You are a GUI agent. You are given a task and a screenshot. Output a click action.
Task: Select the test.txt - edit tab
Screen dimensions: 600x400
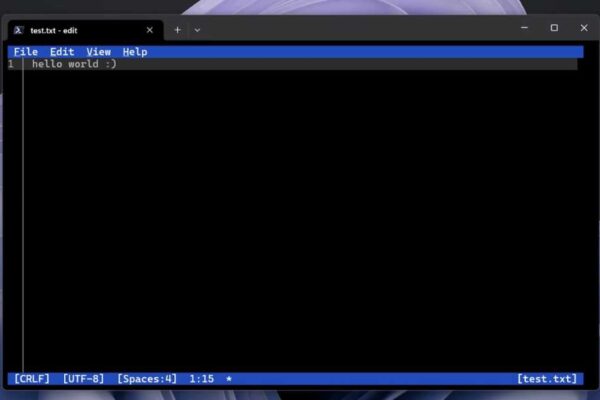pyautogui.click(x=85, y=30)
